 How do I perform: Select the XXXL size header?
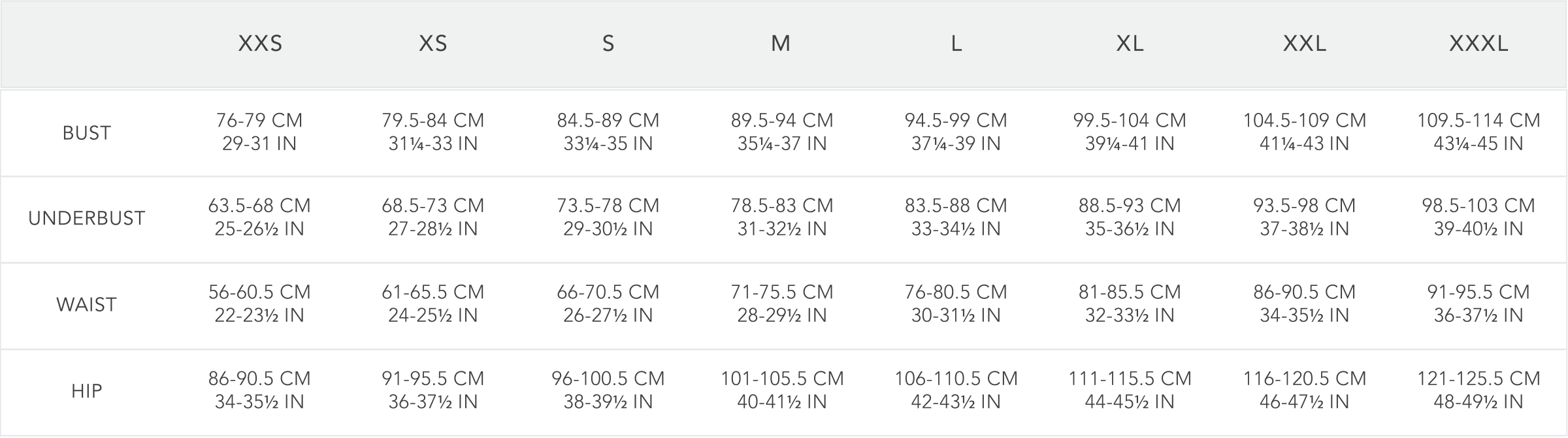1478,44
